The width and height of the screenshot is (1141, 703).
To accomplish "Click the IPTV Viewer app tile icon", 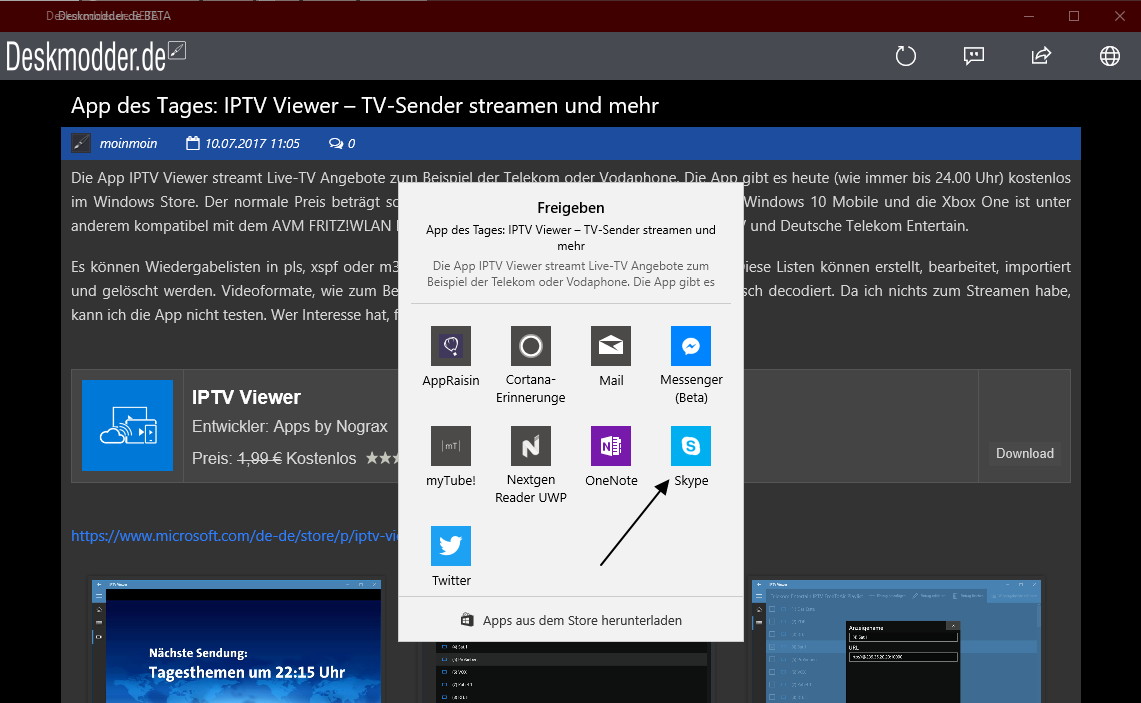I will 127,425.
